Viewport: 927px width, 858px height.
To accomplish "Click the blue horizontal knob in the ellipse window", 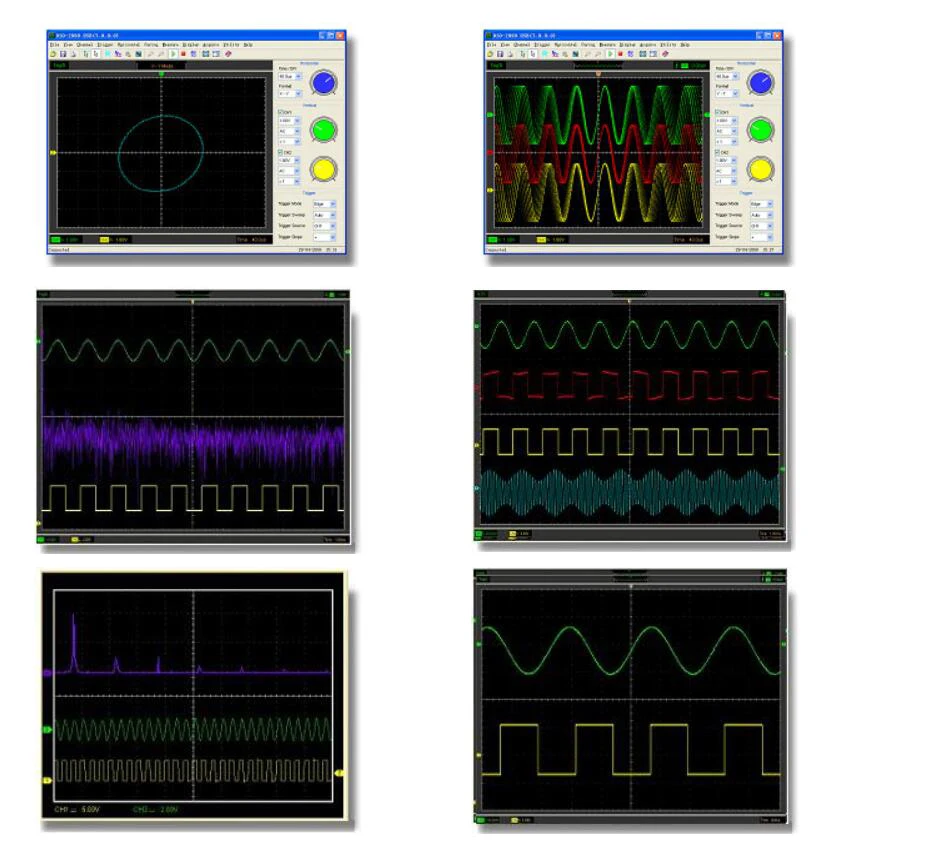I will tap(324, 83).
